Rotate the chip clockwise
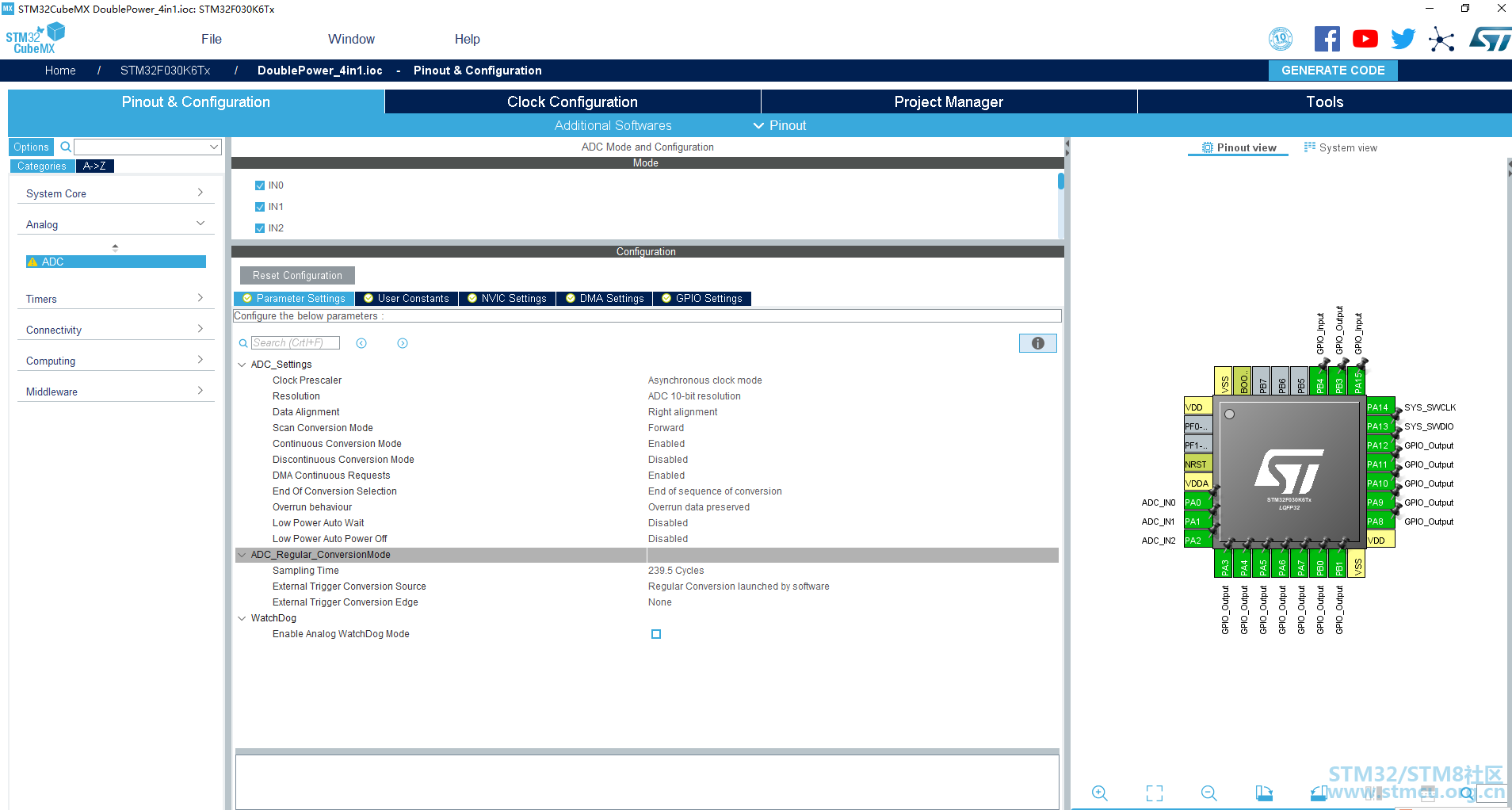The width and height of the screenshot is (1512, 810). (1264, 793)
